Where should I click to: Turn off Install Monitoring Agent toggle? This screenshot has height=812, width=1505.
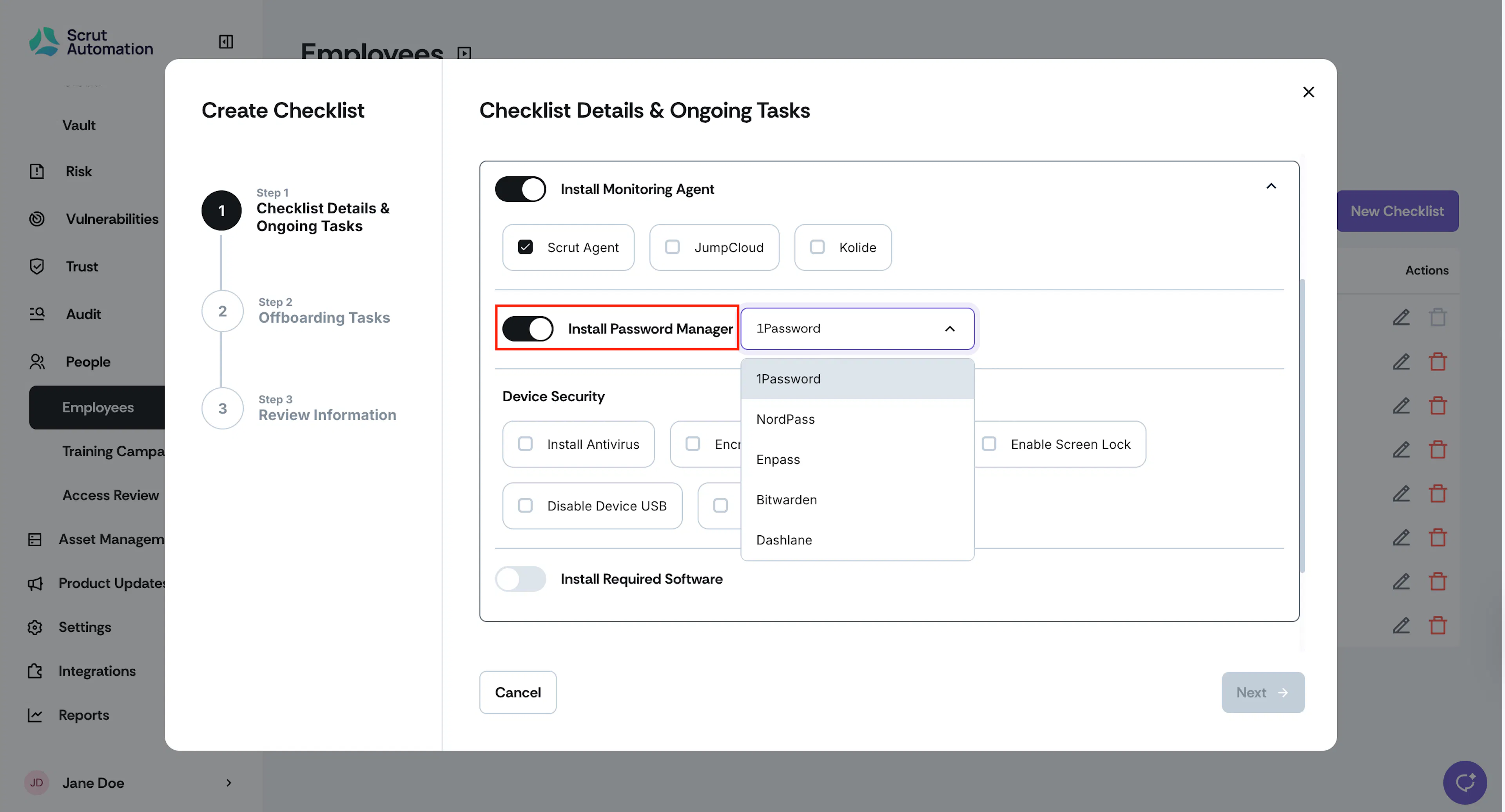(520, 188)
